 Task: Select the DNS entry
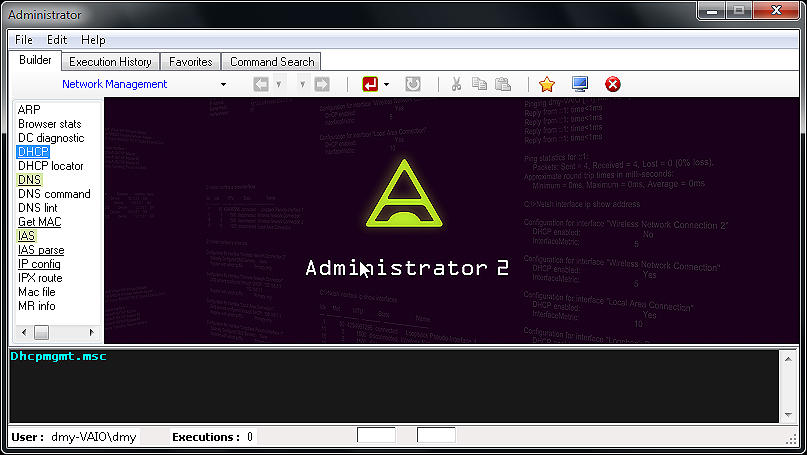click(x=29, y=180)
